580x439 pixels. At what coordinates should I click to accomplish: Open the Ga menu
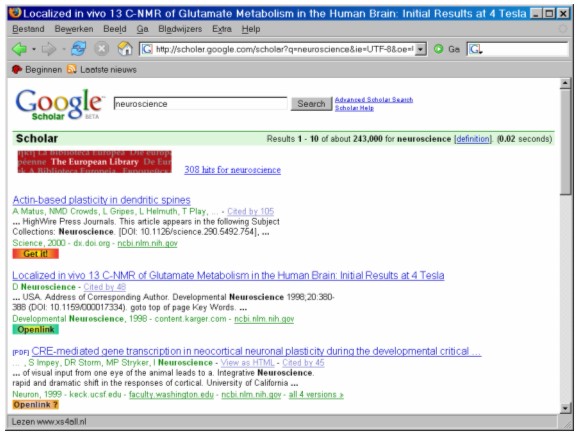coord(142,29)
